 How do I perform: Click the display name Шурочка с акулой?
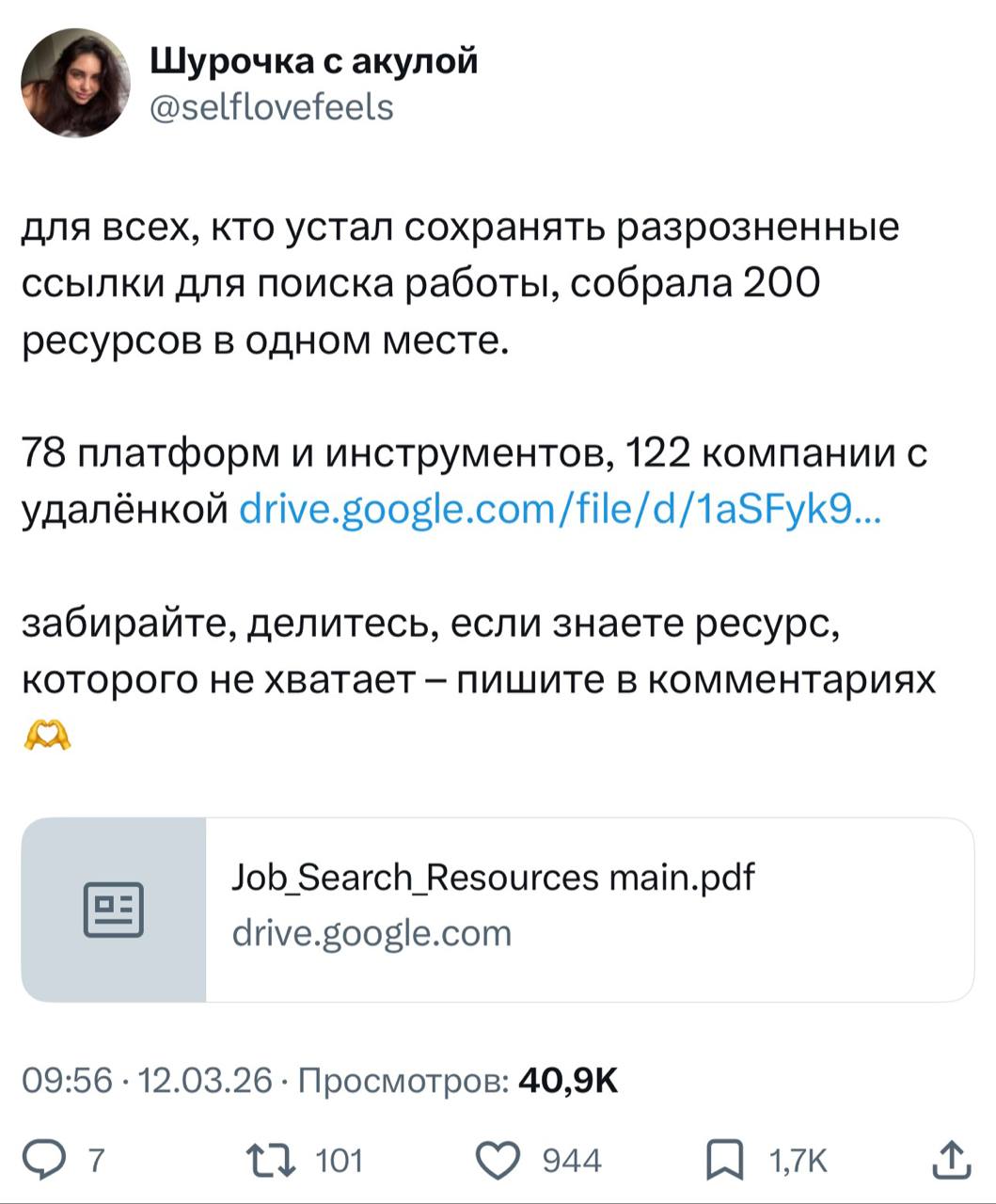(314, 61)
